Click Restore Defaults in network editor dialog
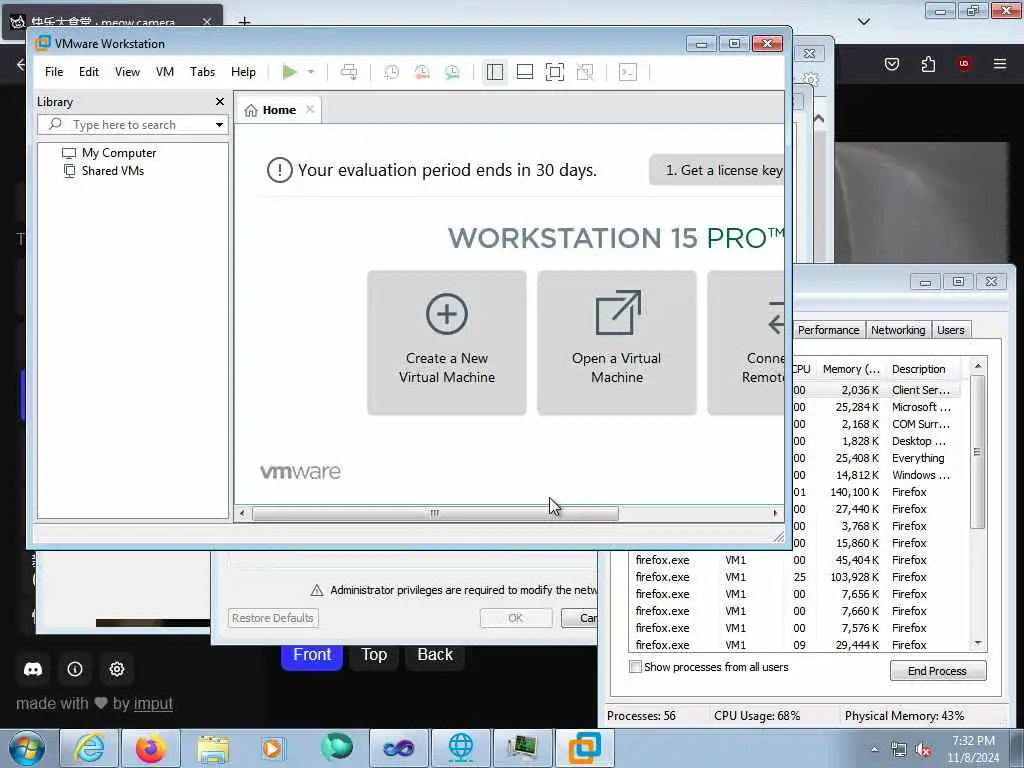This screenshot has width=1024, height=768. pos(273,618)
